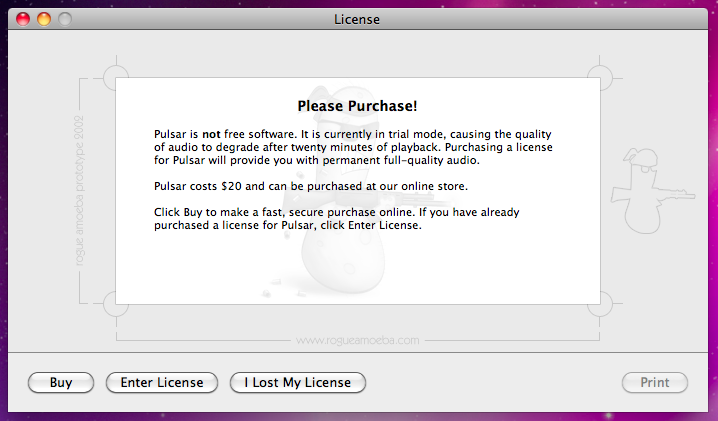Screen dimensions: 718x421
Task: Click the Buy button
Action: coord(61,383)
